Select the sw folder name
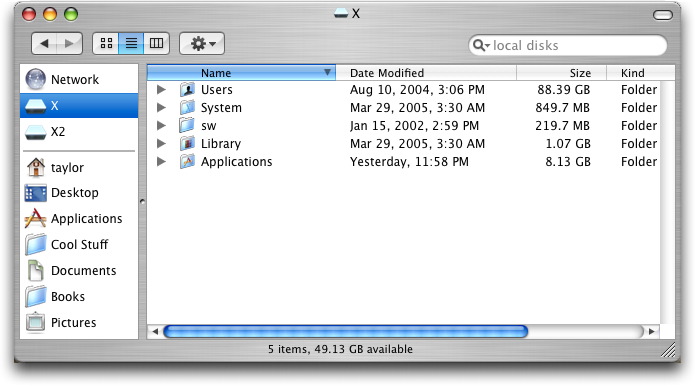This screenshot has width=695, height=386. pos(208,126)
